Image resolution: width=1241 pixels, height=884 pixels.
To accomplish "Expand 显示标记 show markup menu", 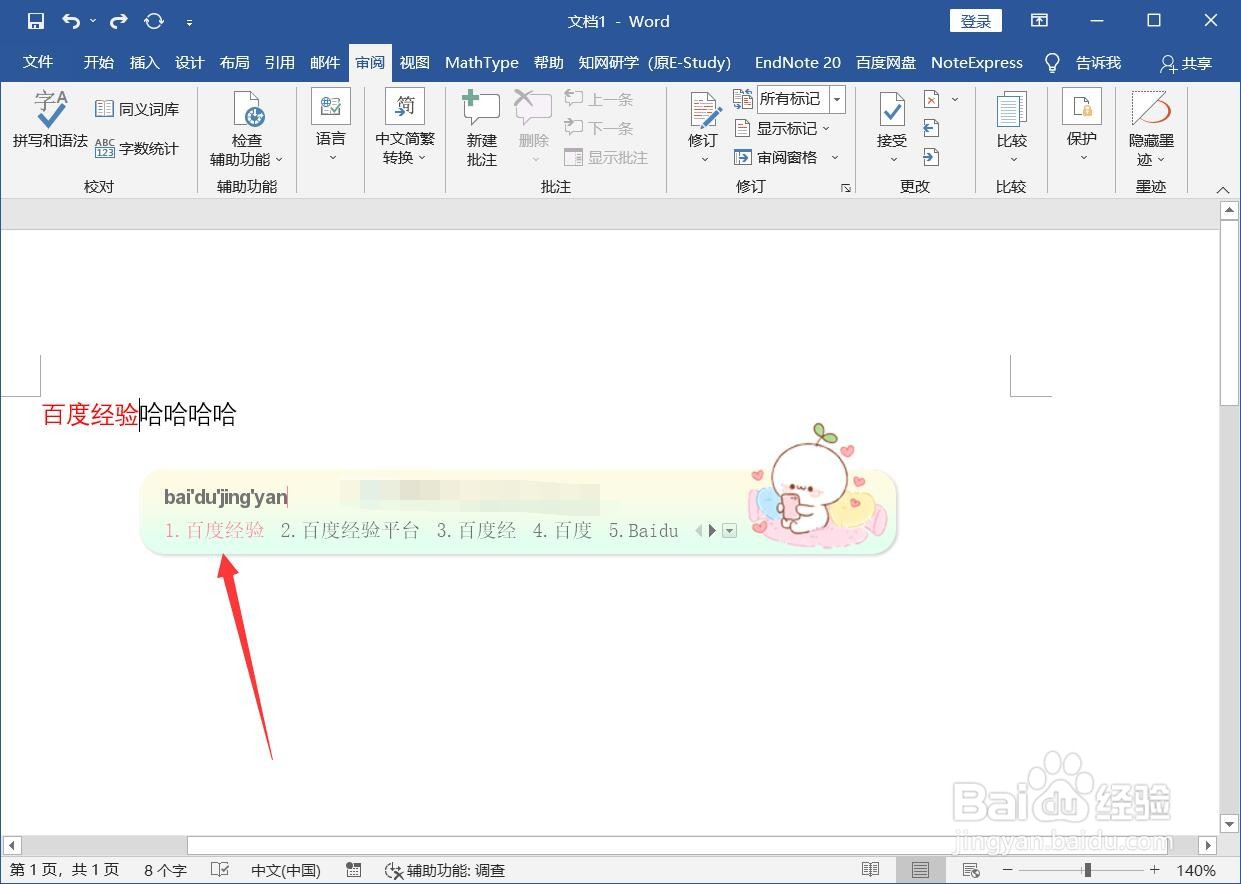I will pyautogui.click(x=782, y=128).
